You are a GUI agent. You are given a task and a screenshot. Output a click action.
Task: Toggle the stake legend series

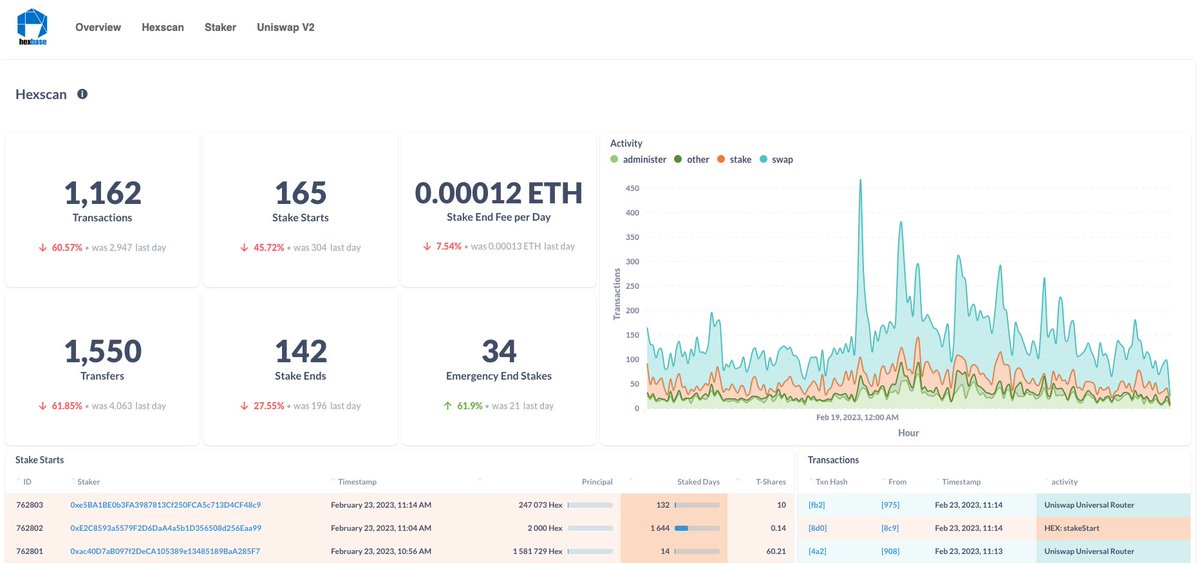point(734,159)
